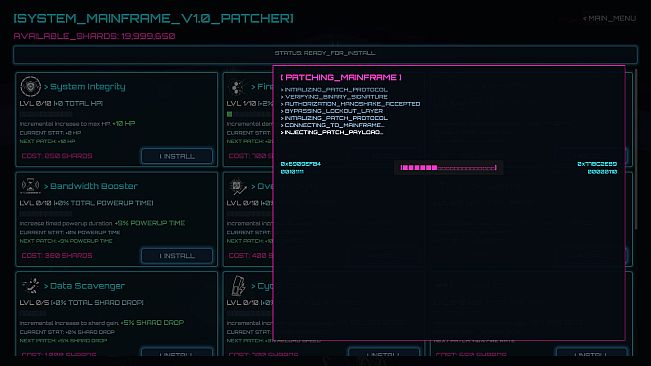Click the Bandwidth Booster hourglass icon

[x=30, y=185]
